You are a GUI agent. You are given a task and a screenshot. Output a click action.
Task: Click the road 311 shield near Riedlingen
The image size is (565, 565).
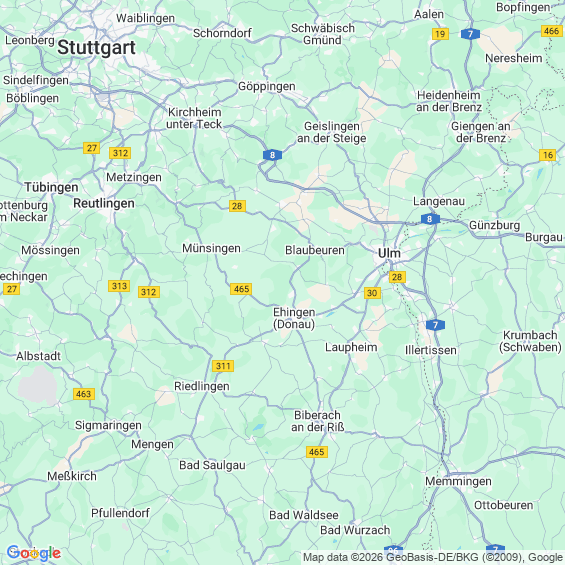[x=223, y=366]
